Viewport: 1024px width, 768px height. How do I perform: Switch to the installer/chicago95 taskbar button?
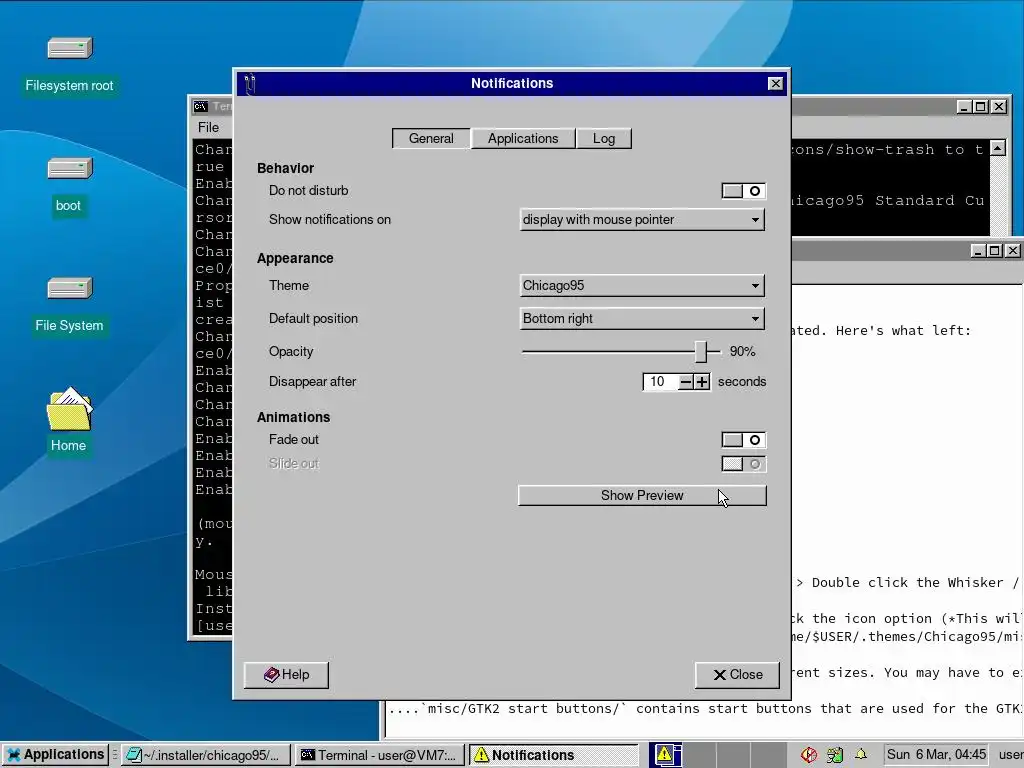coord(205,755)
